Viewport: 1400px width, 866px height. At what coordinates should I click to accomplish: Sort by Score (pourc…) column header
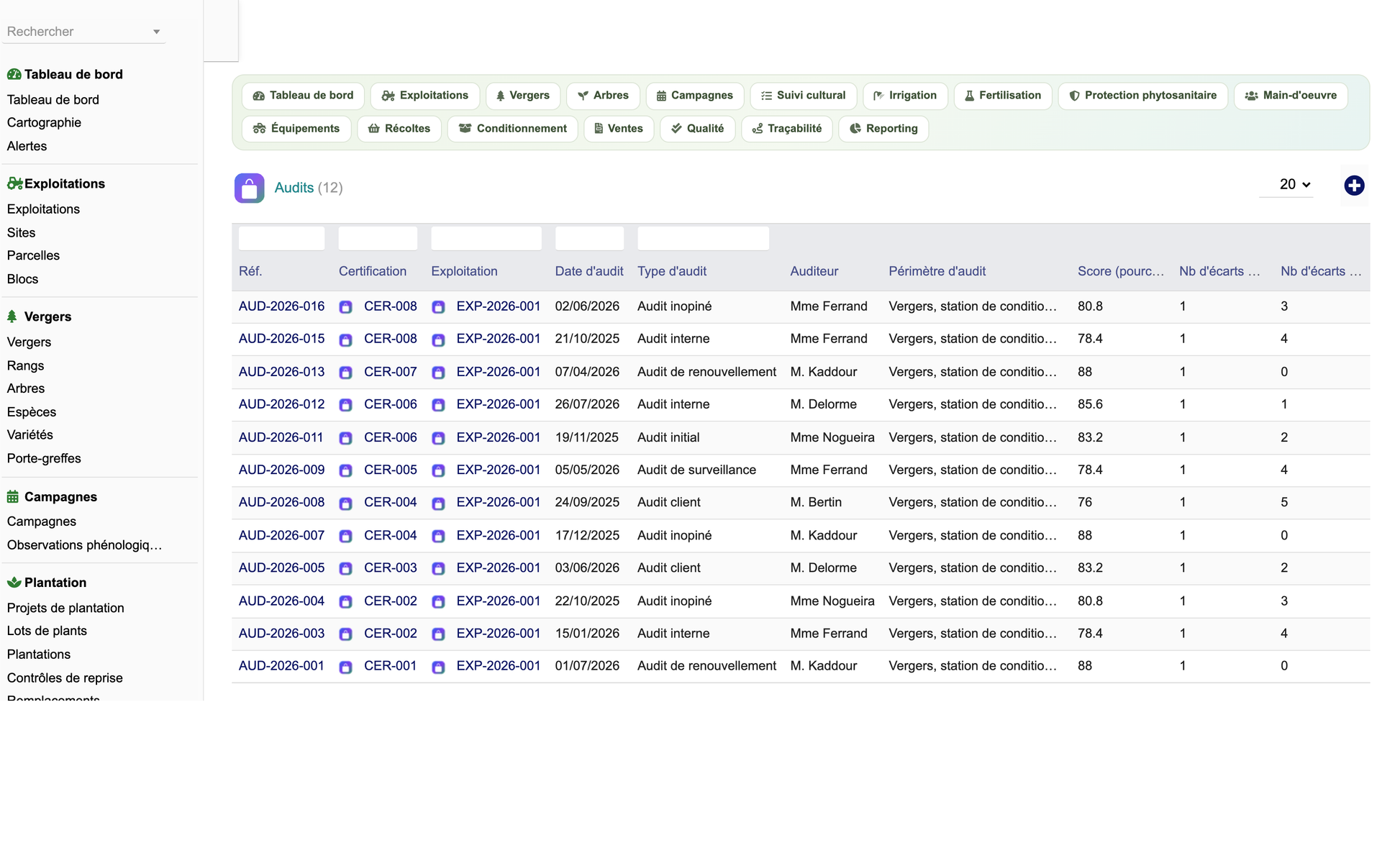pos(1120,271)
